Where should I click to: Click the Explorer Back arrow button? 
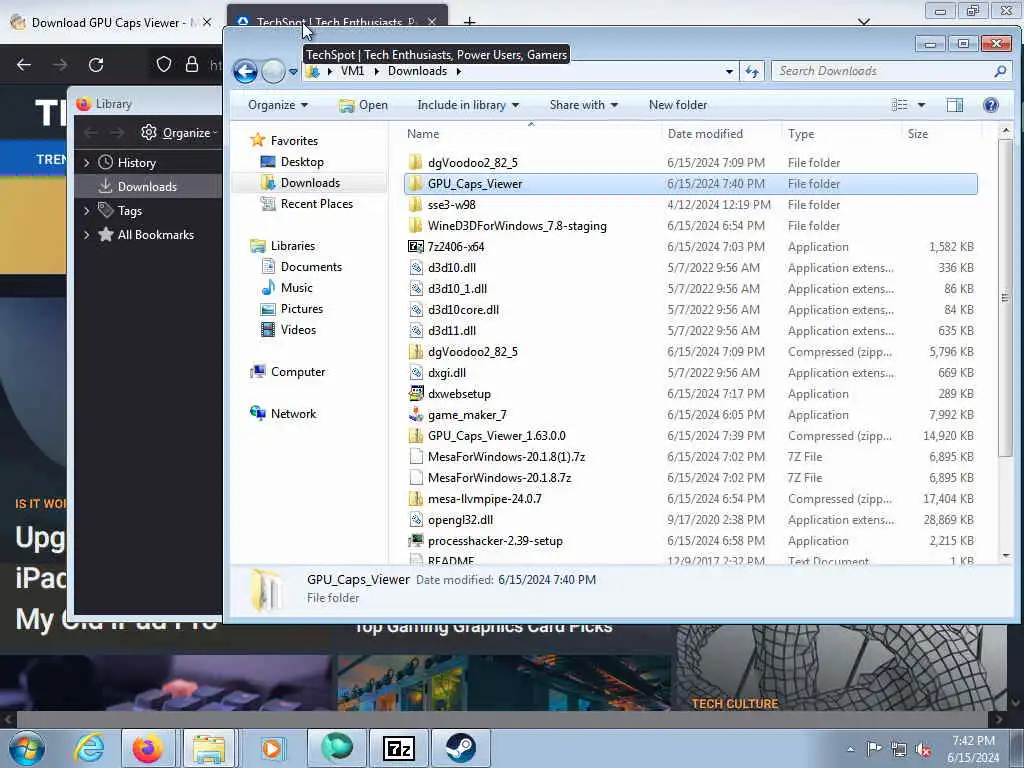pos(246,71)
